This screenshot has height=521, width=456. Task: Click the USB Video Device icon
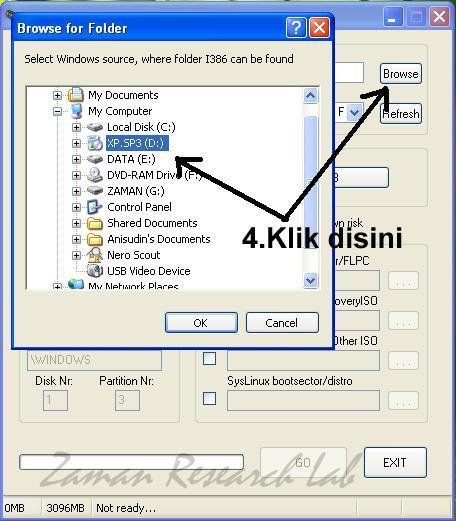click(95, 271)
